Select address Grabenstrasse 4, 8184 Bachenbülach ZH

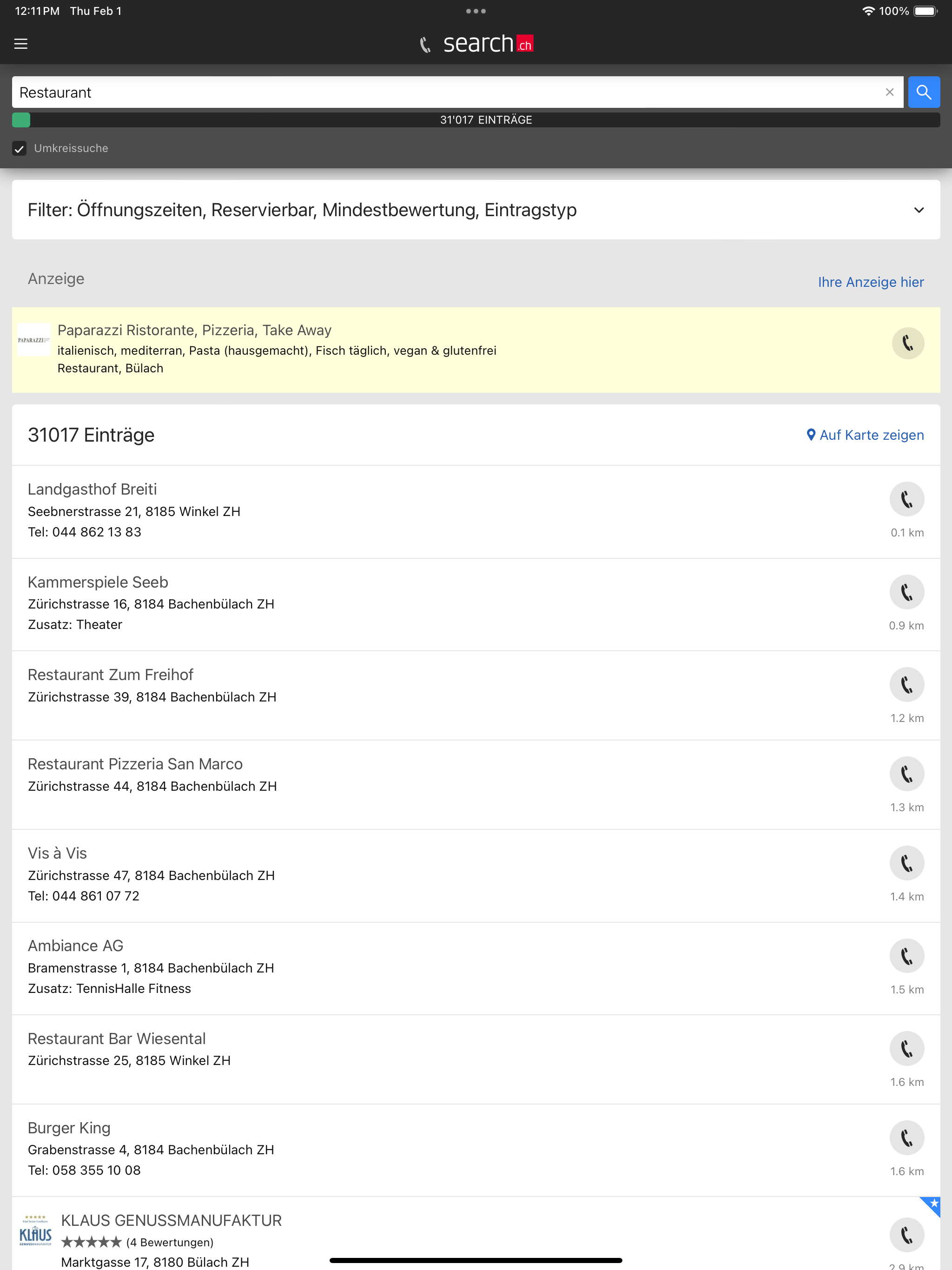[151, 1150]
